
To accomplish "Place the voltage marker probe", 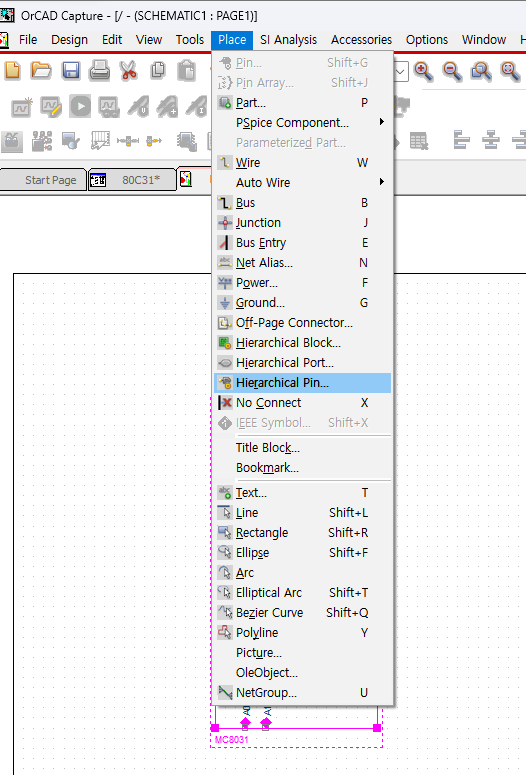I will tap(138, 107).
